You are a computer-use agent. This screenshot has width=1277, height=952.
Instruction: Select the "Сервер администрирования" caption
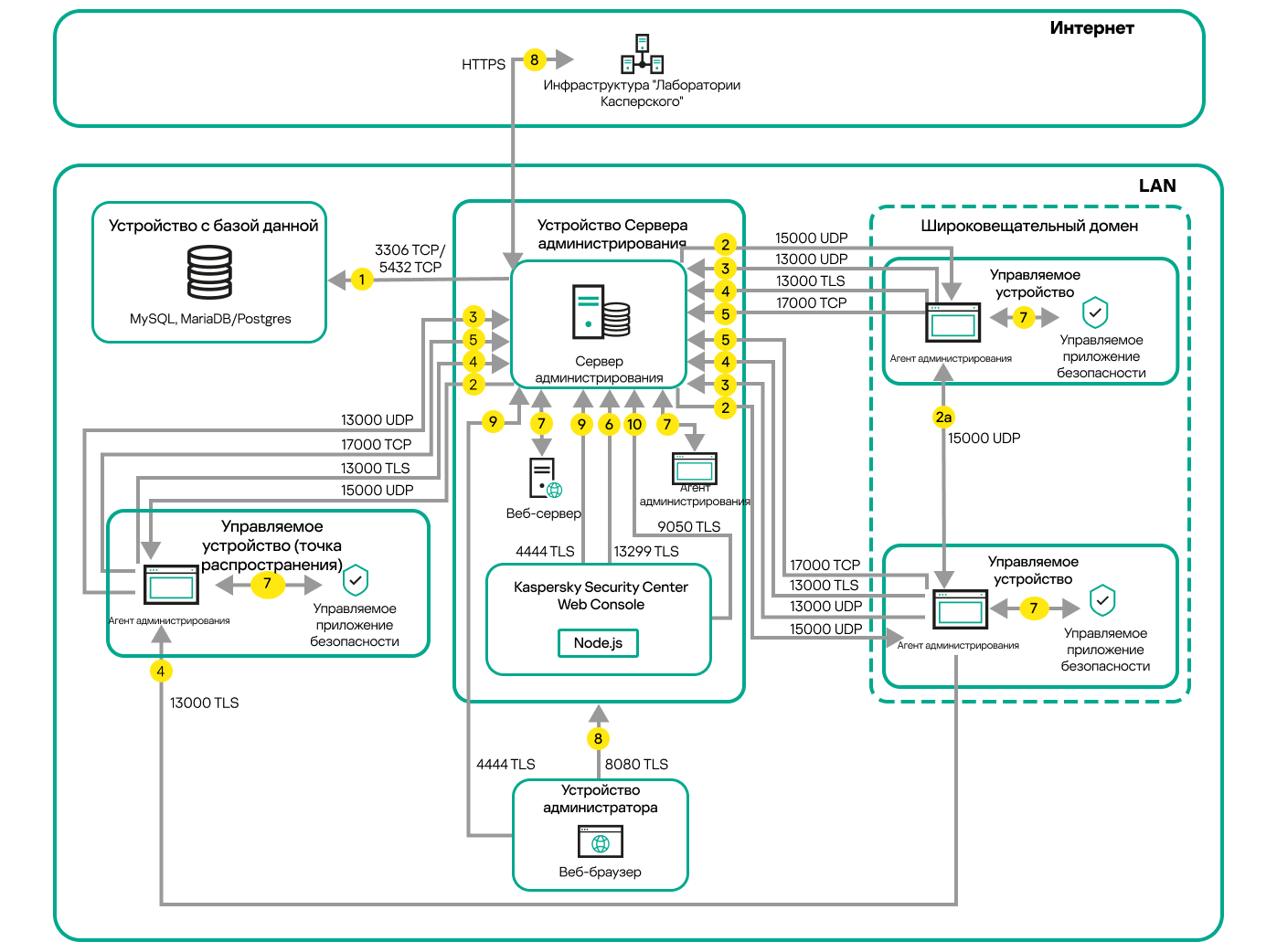pos(600,369)
